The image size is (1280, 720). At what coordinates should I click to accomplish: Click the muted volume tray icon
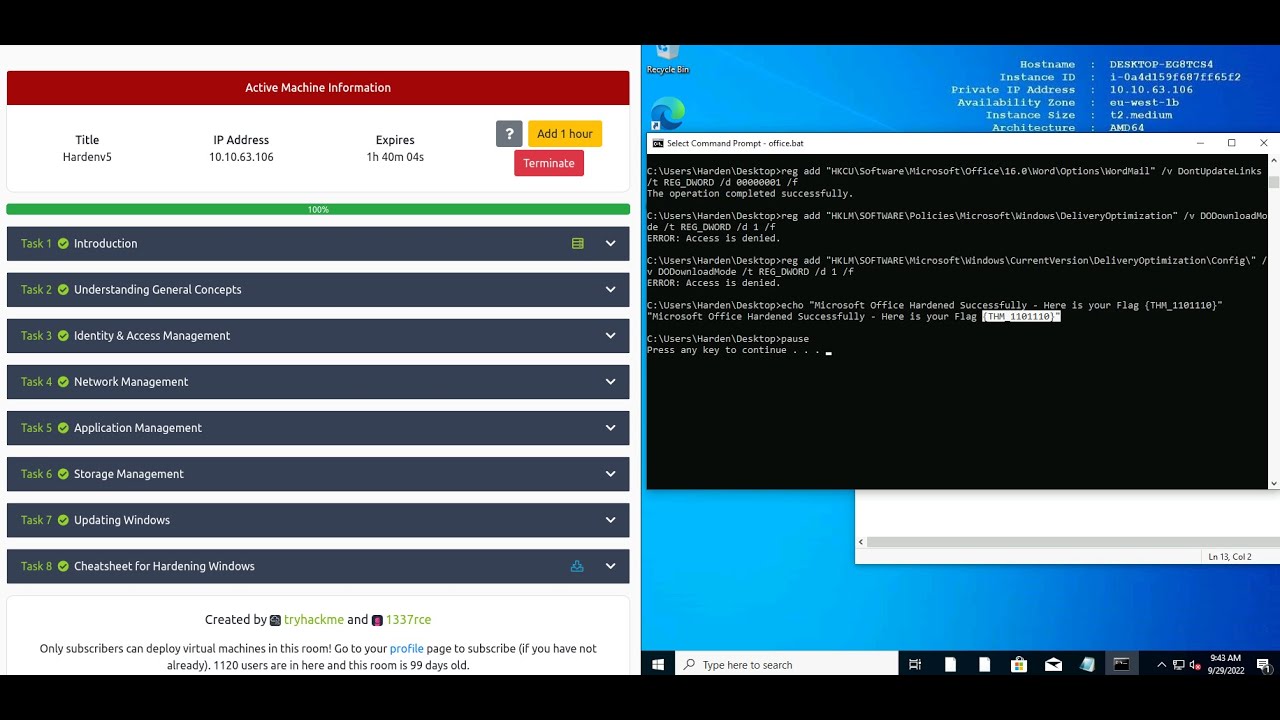pyautogui.click(x=1194, y=664)
